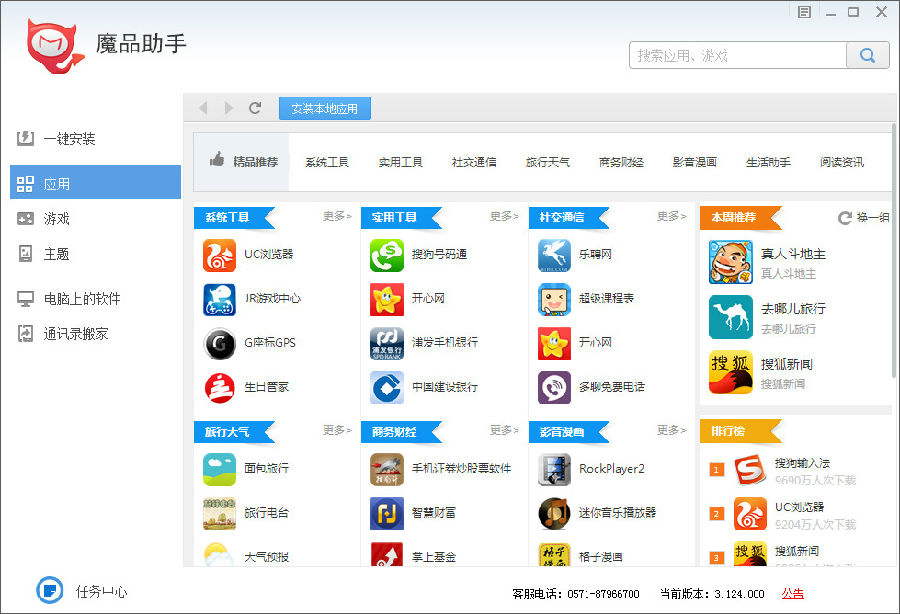Open the G座标GPS app icon
The width and height of the screenshot is (900, 614).
click(219, 344)
